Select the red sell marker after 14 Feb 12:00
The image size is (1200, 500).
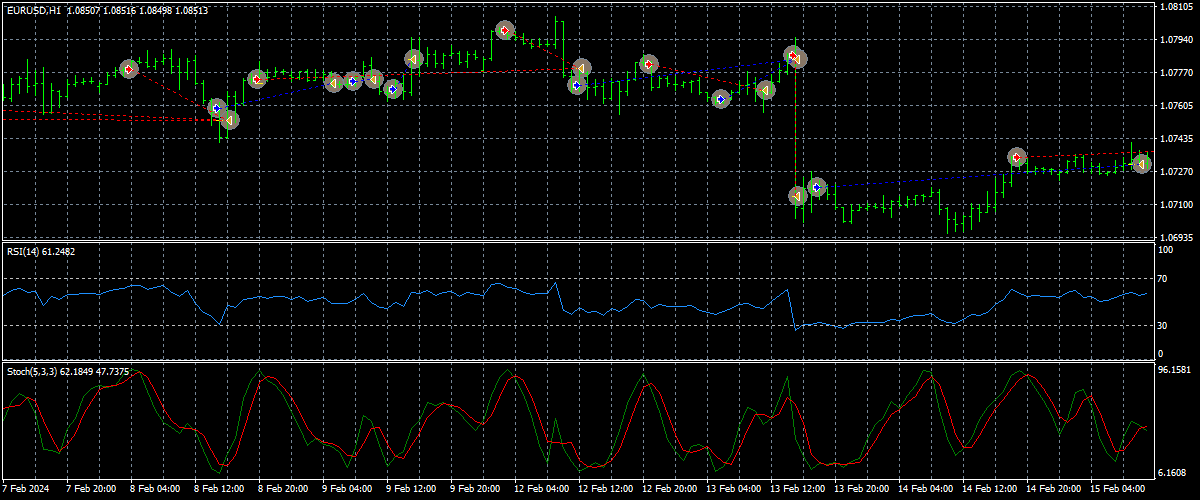pos(1017,157)
